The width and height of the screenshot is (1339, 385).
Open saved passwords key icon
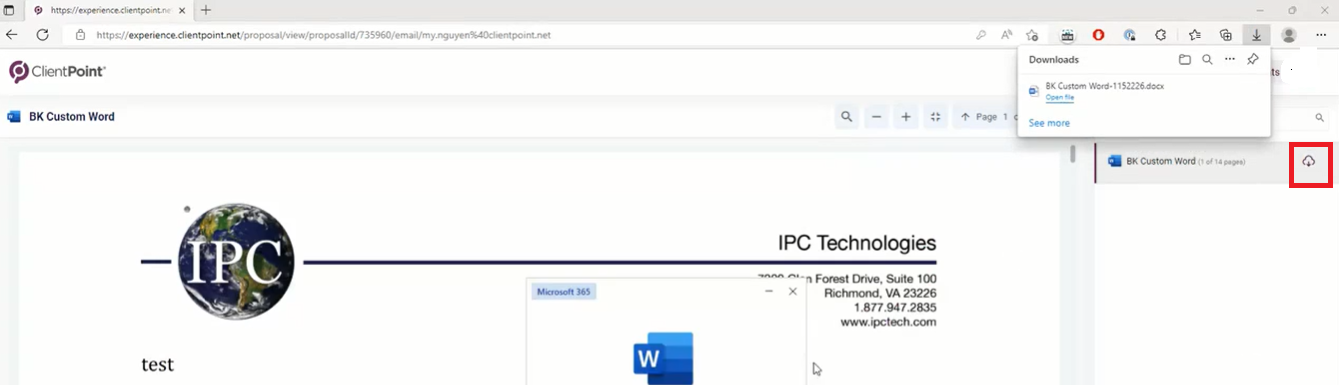coord(982,34)
